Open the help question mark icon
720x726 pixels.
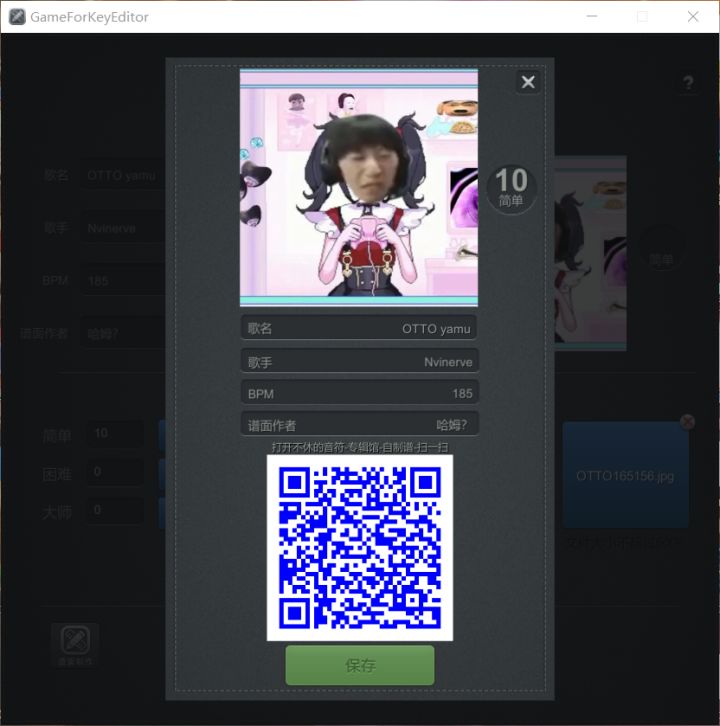(x=688, y=83)
